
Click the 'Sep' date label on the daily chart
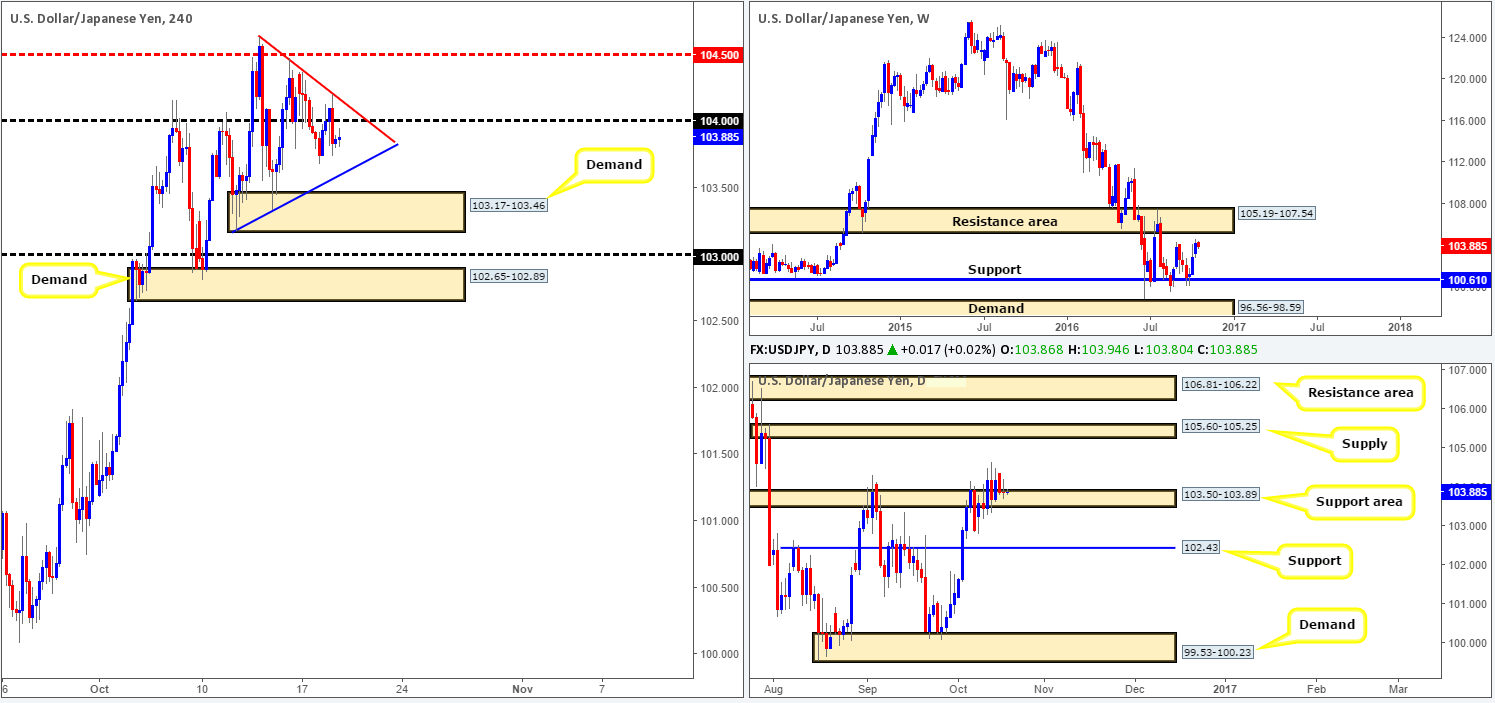[x=867, y=689]
